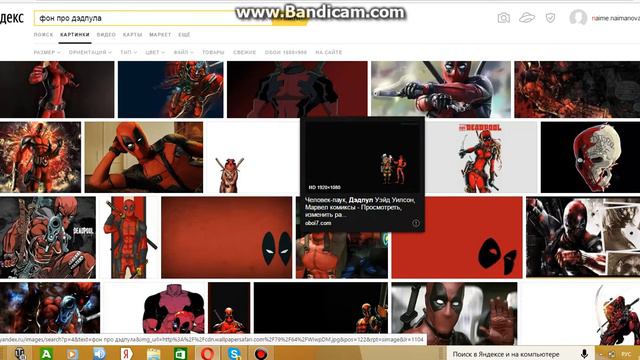
Task: Open the oboi7.com source link
Action: click(318, 223)
